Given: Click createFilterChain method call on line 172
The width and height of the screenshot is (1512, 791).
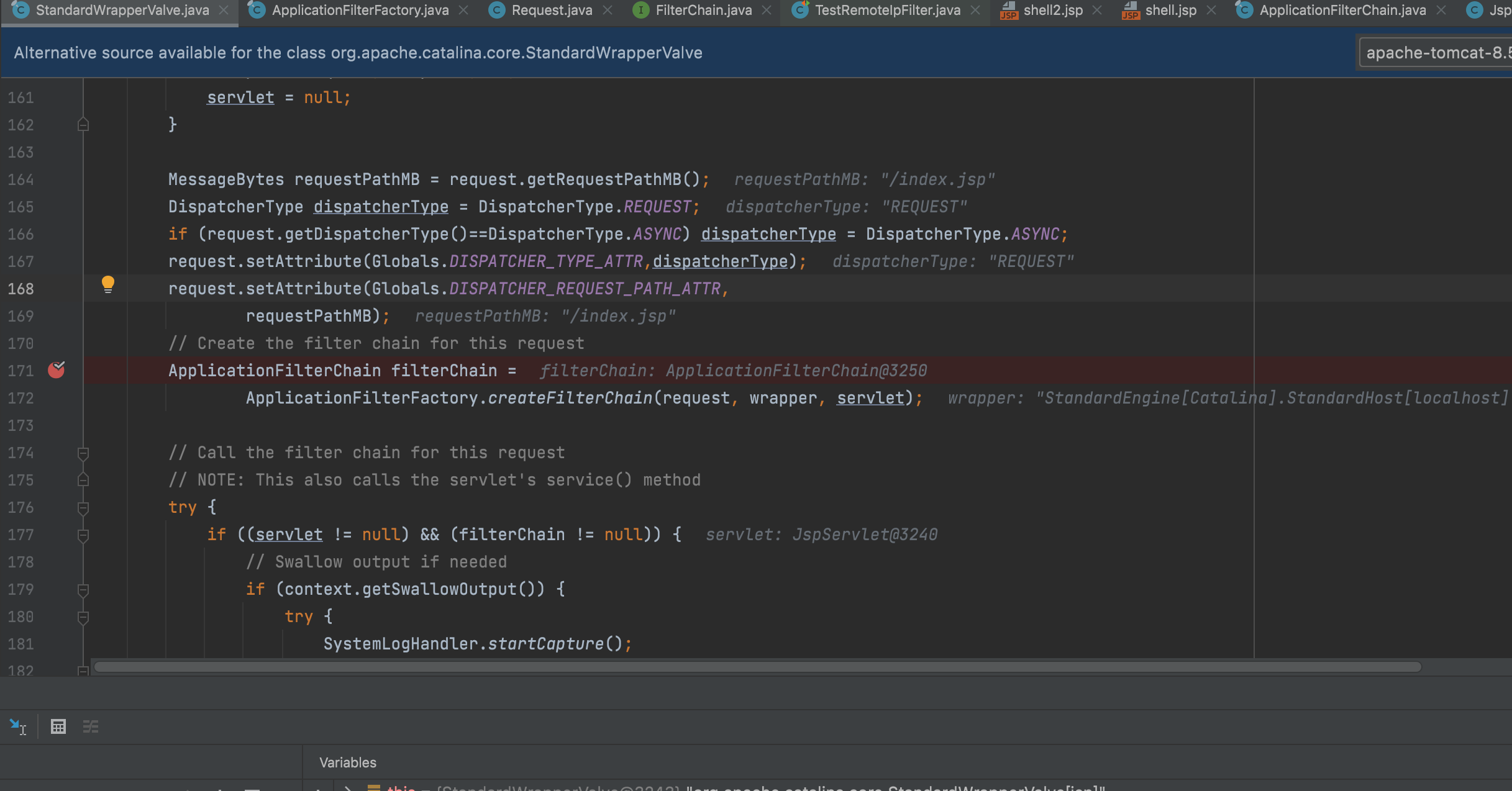Looking at the screenshot, I should pyautogui.click(x=570, y=398).
